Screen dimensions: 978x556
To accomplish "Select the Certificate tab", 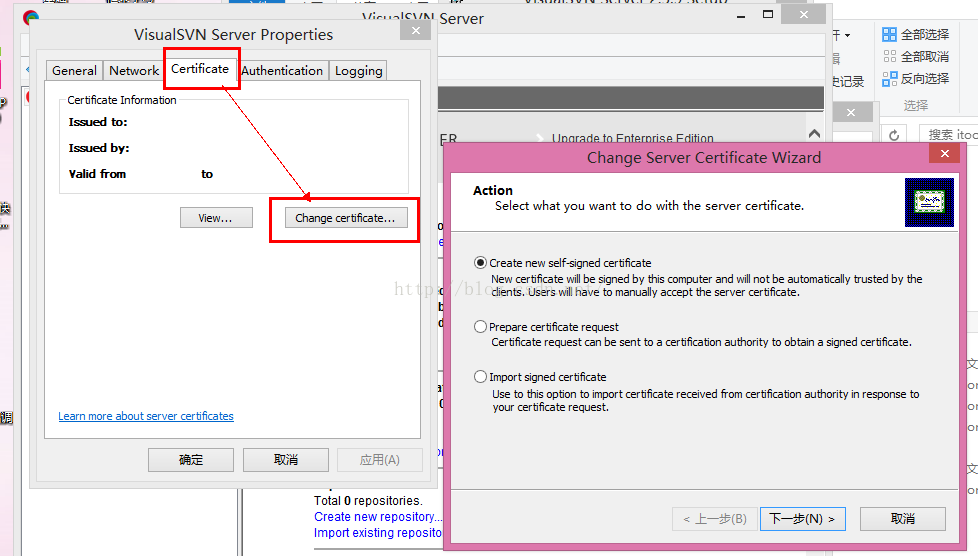I will (200, 69).
